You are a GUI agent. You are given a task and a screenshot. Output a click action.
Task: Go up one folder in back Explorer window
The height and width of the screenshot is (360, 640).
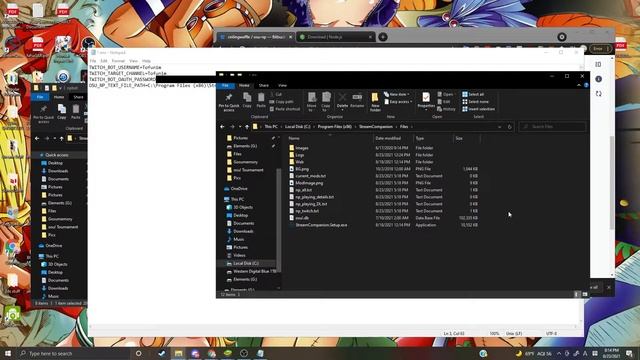(62, 139)
